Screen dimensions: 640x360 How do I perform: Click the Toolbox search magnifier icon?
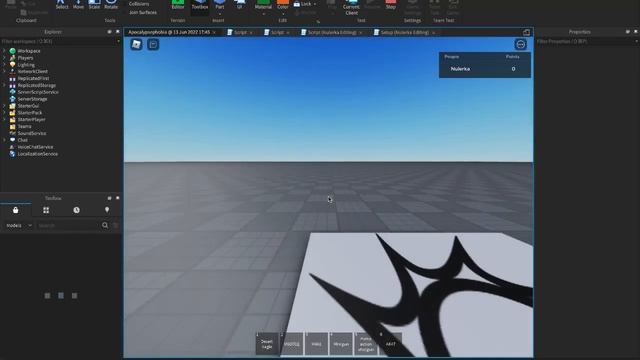(x=105, y=225)
